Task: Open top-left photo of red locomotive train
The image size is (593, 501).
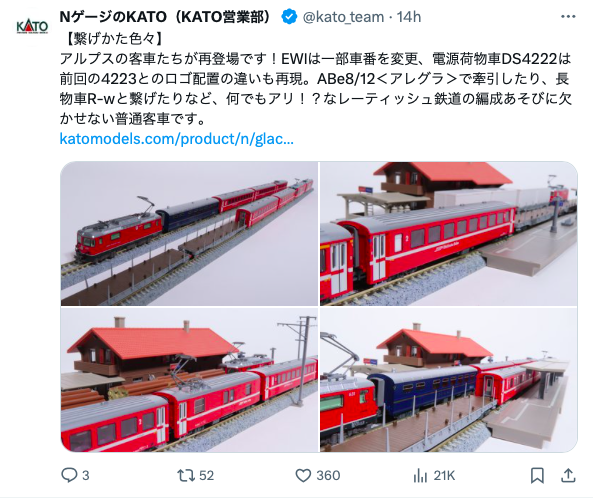Action: pyautogui.click(x=189, y=234)
